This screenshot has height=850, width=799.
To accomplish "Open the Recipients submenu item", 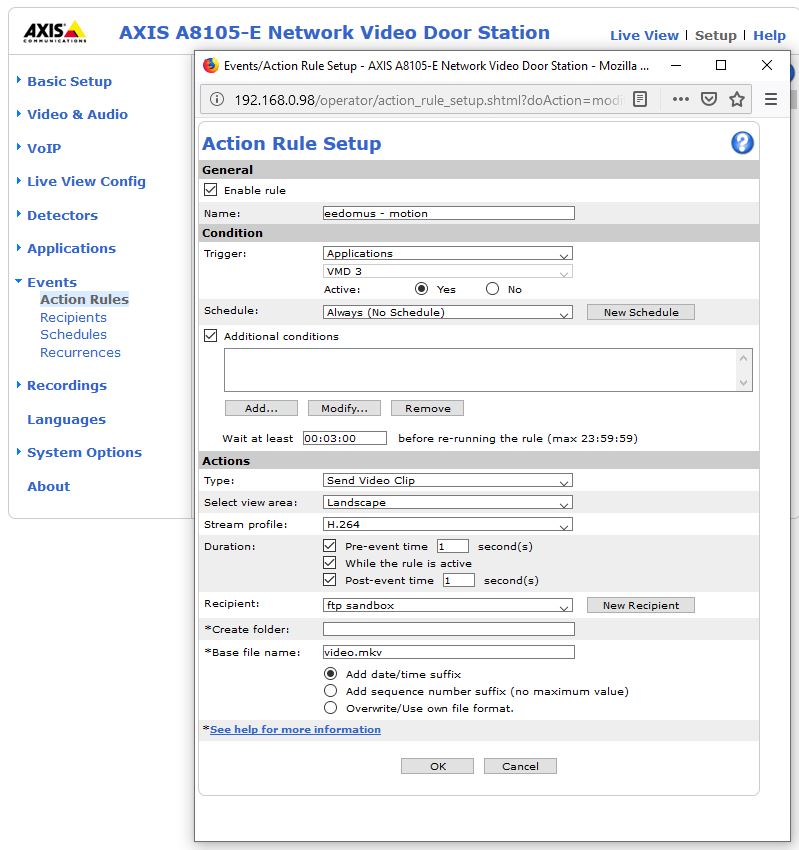I will pos(73,317).
